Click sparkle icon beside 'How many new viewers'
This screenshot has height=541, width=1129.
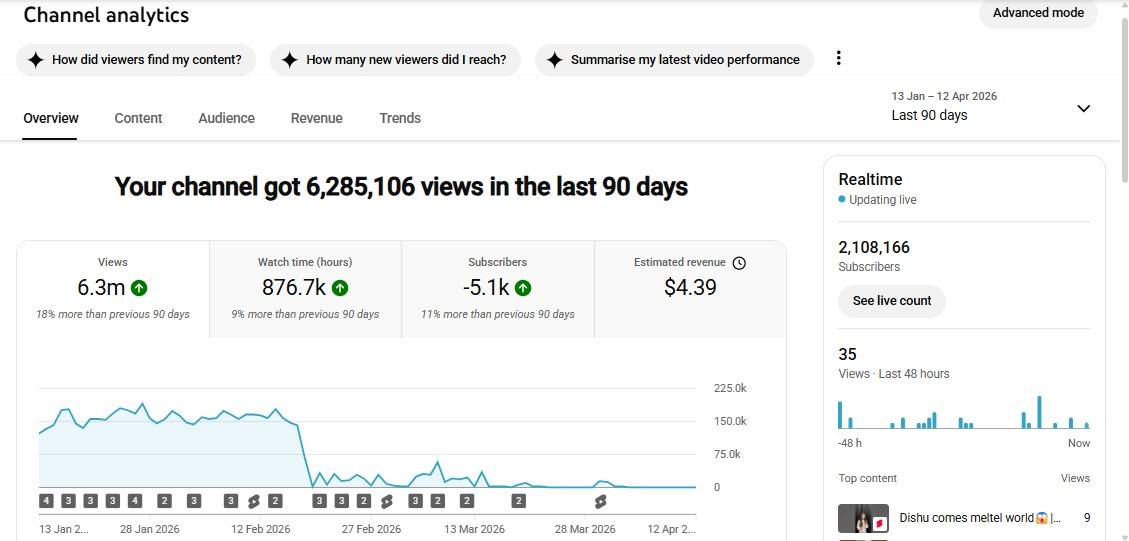289,60
